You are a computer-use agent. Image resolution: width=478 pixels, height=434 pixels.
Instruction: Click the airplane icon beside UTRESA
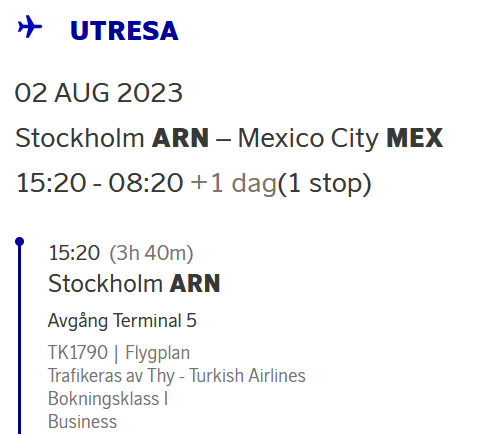(x=30, y=26)
